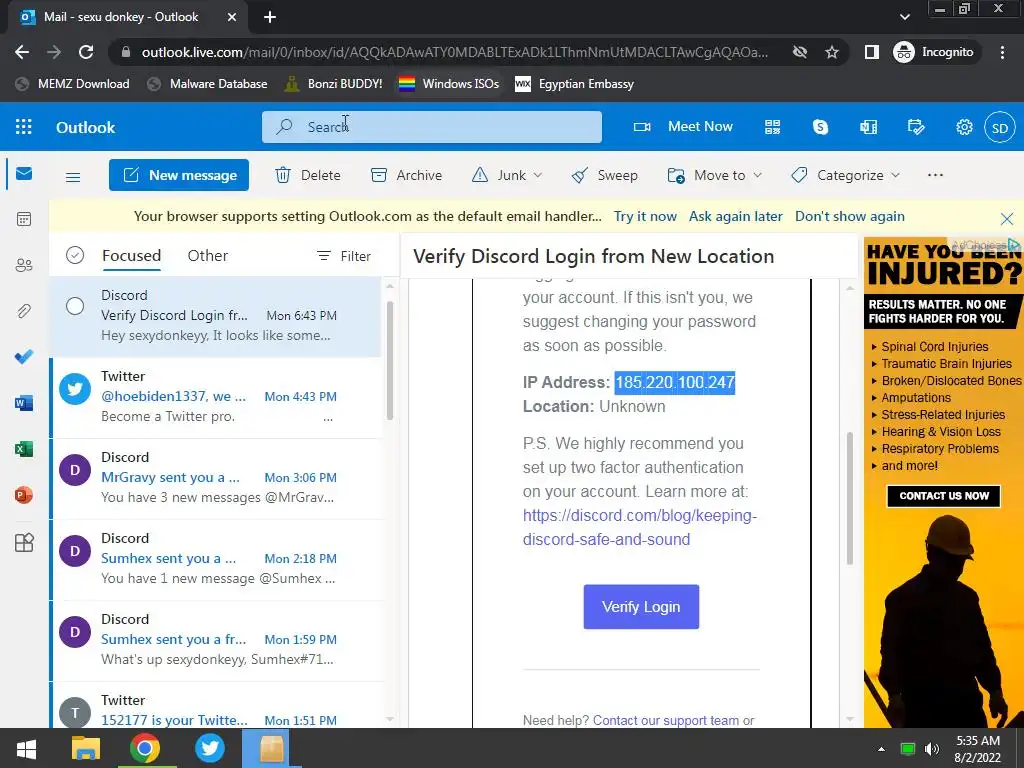
Task: Open the Mail module in left rail
Action: point(24,173)
